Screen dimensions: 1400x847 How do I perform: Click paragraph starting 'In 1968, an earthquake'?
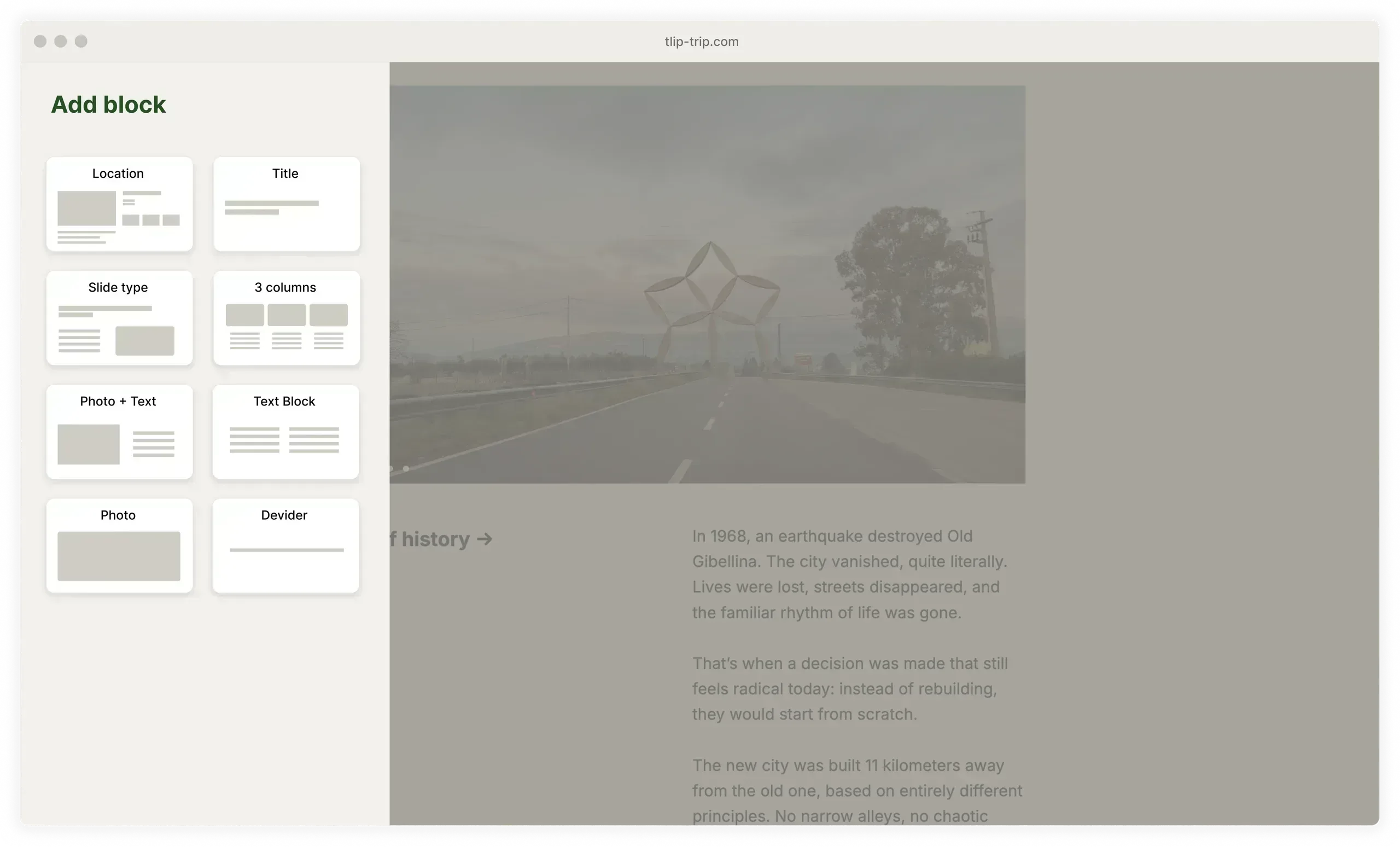849,574
